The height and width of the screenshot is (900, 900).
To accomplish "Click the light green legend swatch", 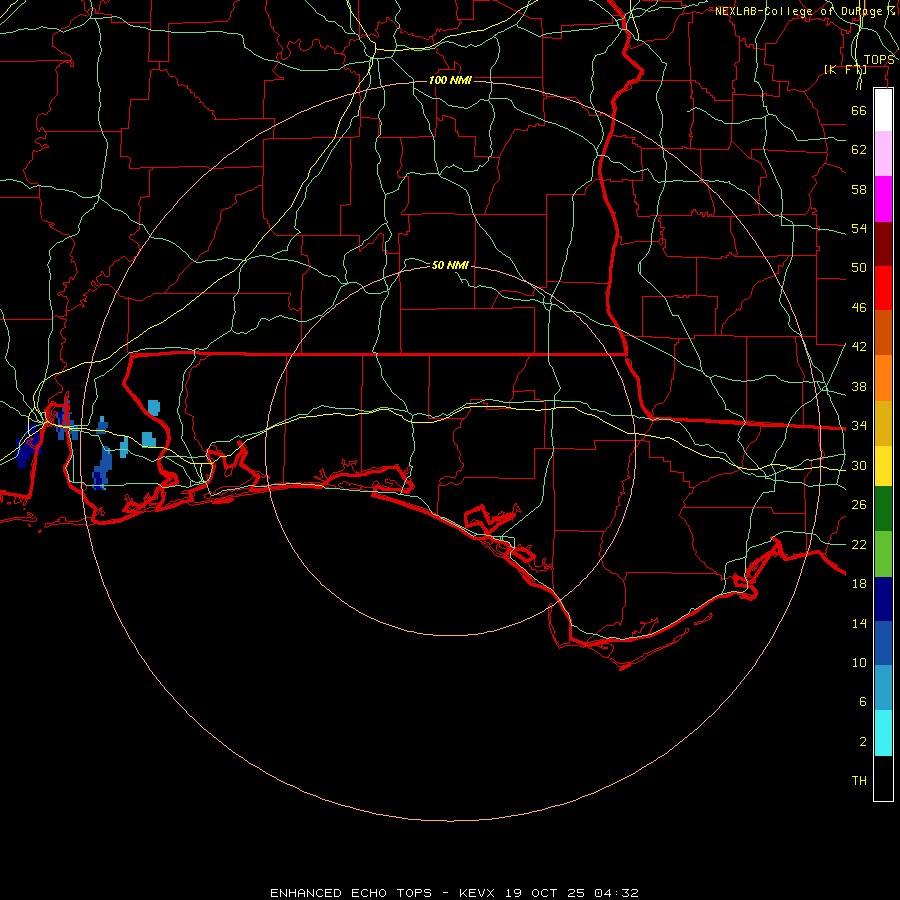I will click(883, 554).
